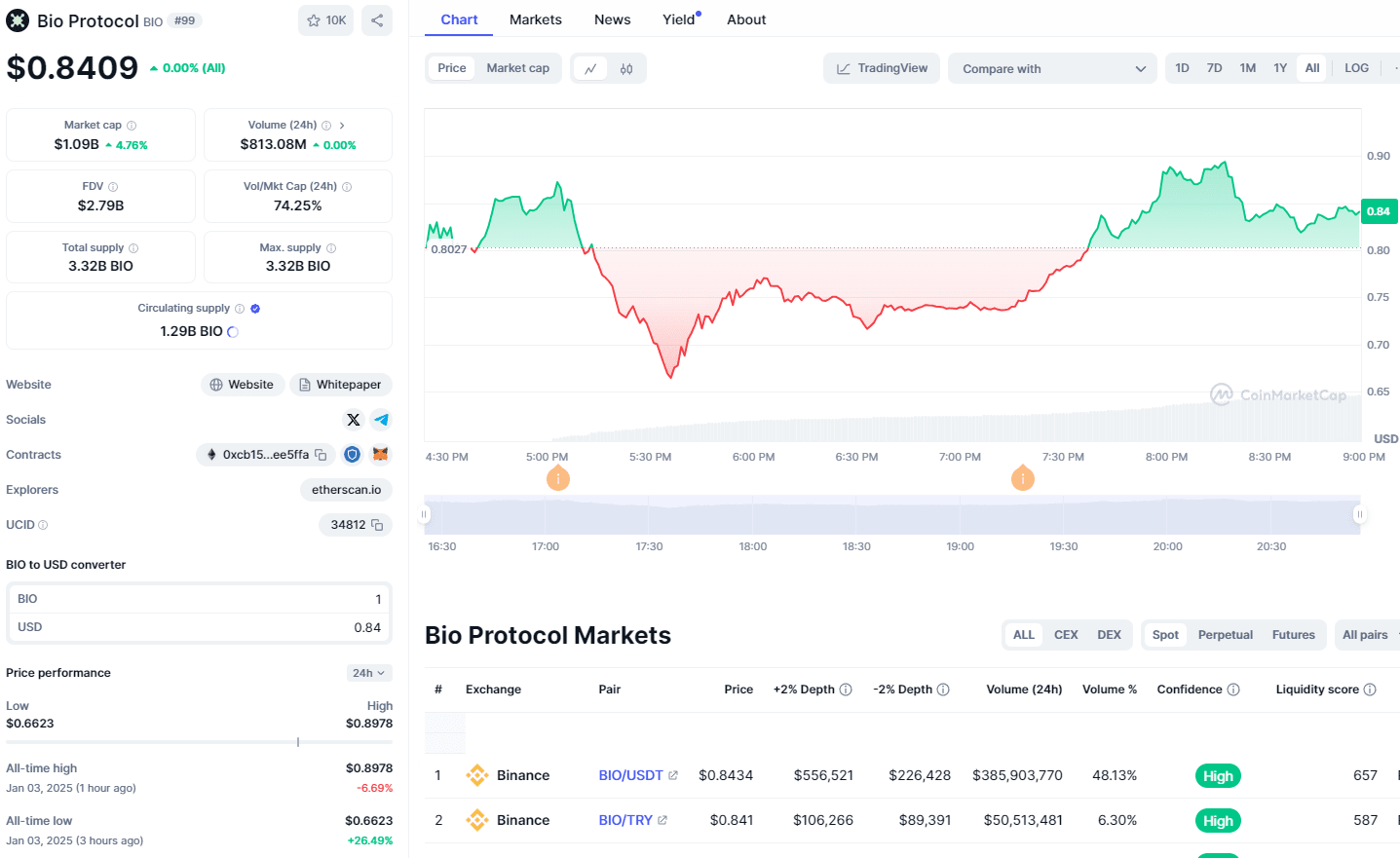
Task: Open the Compare with dropdown
Action: coord(1052,68)
